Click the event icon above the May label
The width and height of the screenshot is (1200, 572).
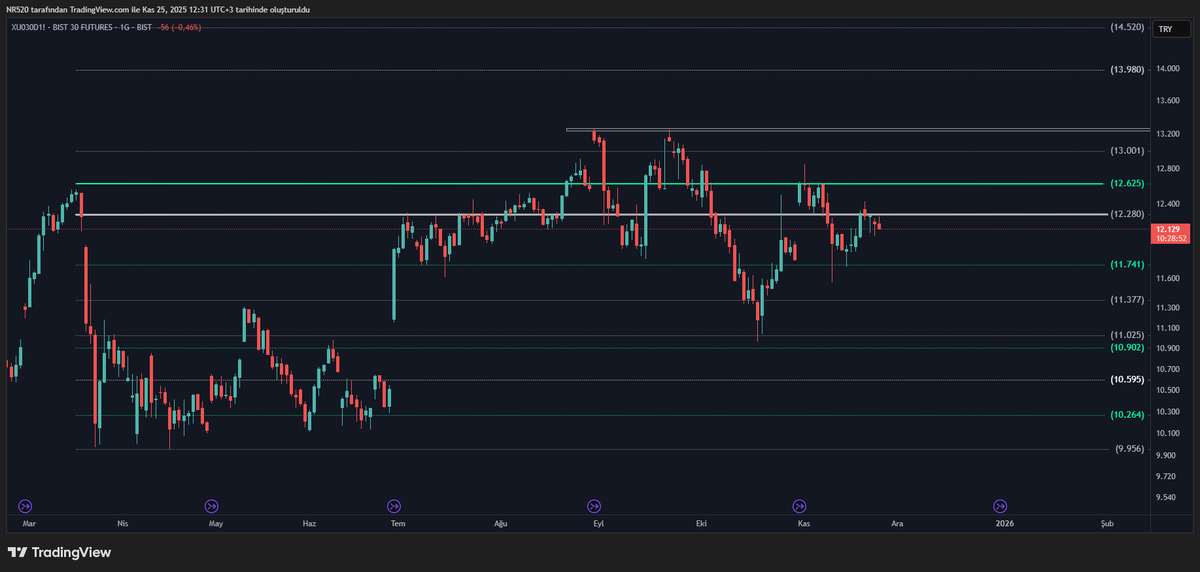pos(211,506)
